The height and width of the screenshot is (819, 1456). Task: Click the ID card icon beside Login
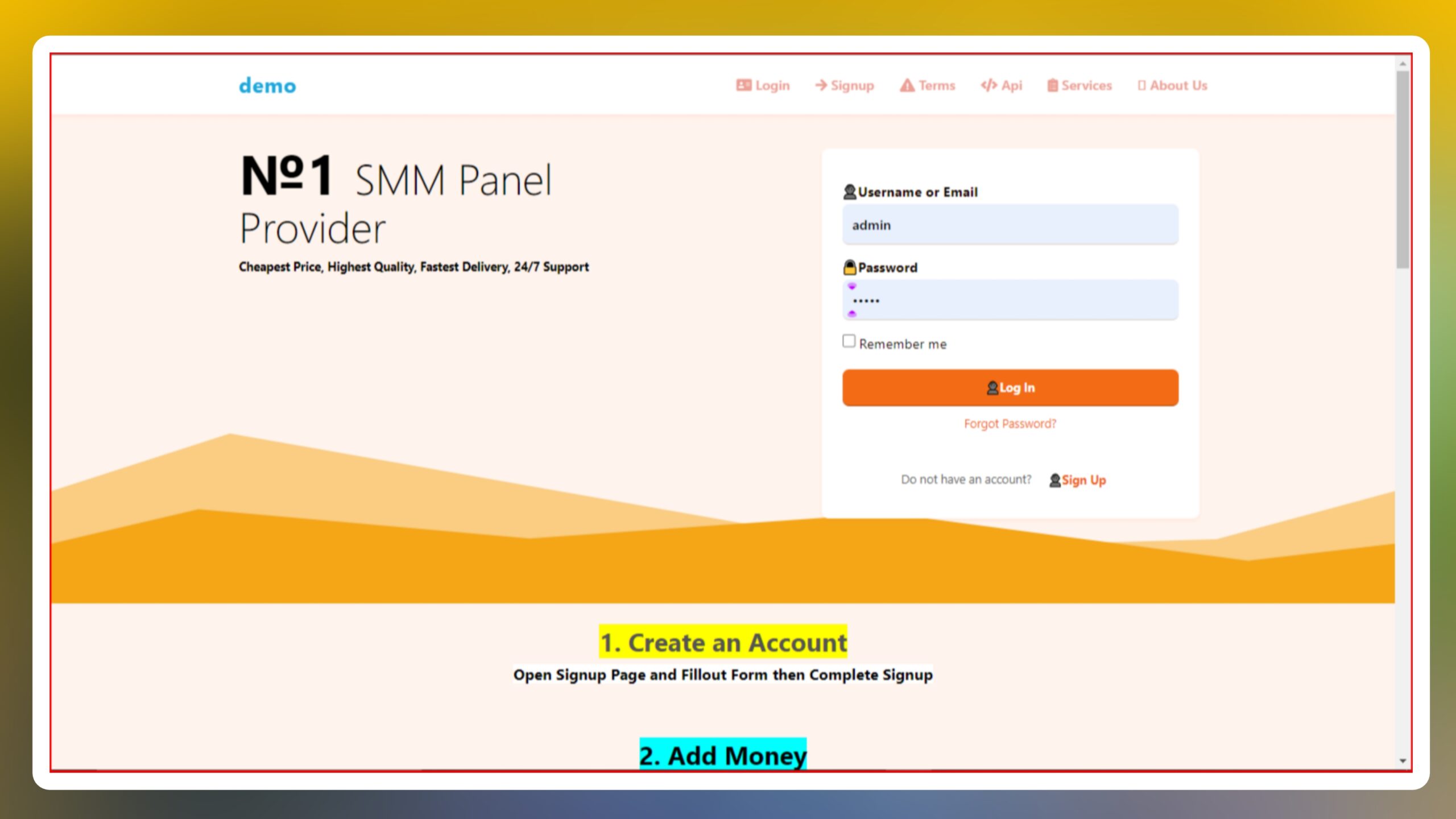pyautogui.click(x=743, y=85)
